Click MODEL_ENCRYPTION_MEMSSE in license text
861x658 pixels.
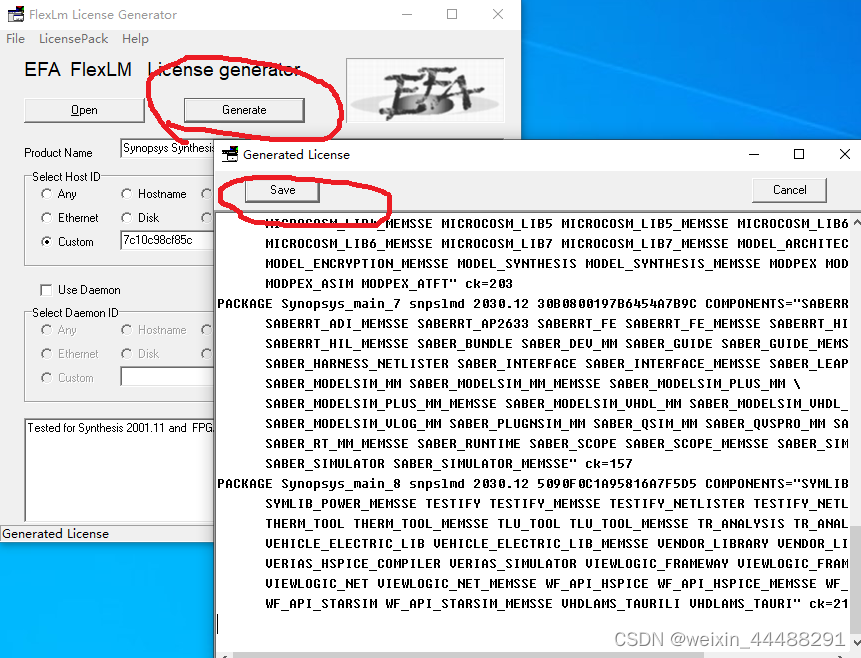tap(357, 264)
